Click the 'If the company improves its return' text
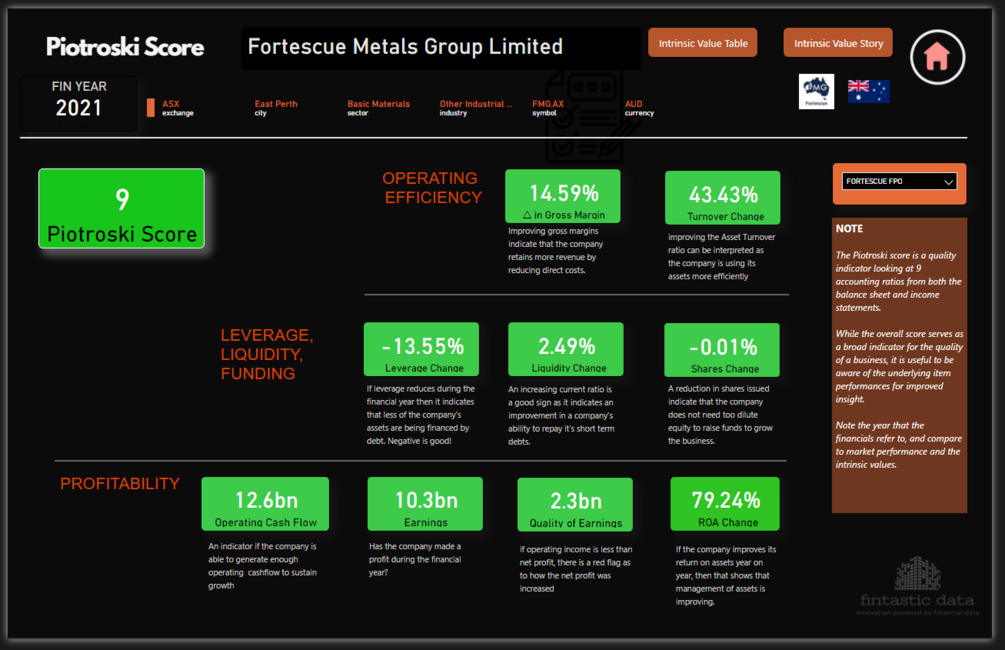 (726, 576)
